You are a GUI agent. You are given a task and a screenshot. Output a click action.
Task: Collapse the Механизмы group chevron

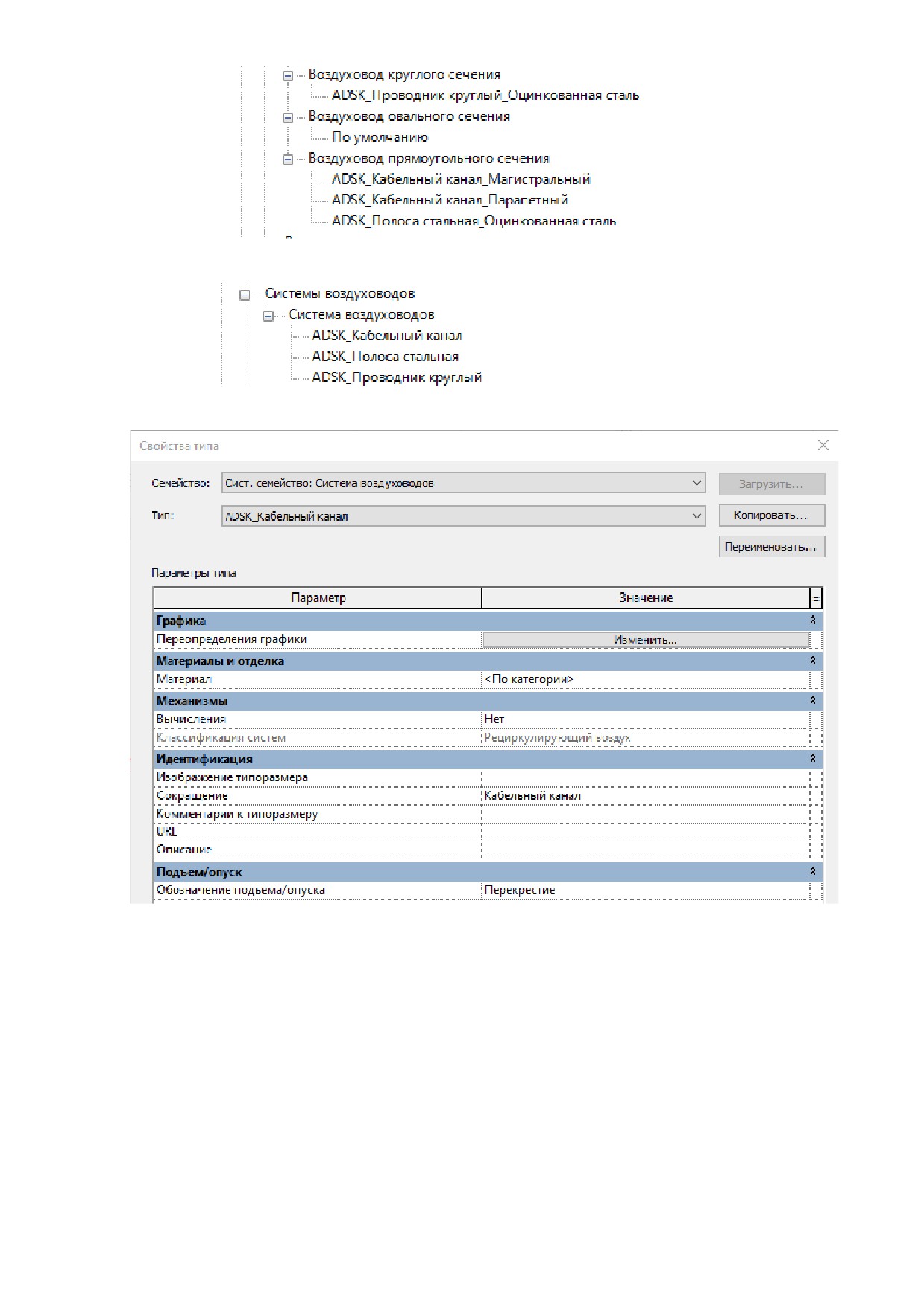(813, 700)
